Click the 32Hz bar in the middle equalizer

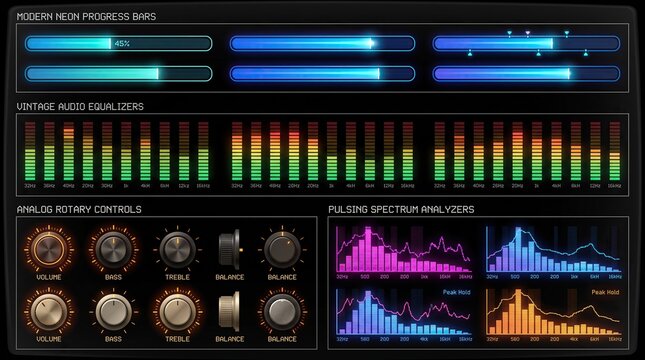[237, 151]
